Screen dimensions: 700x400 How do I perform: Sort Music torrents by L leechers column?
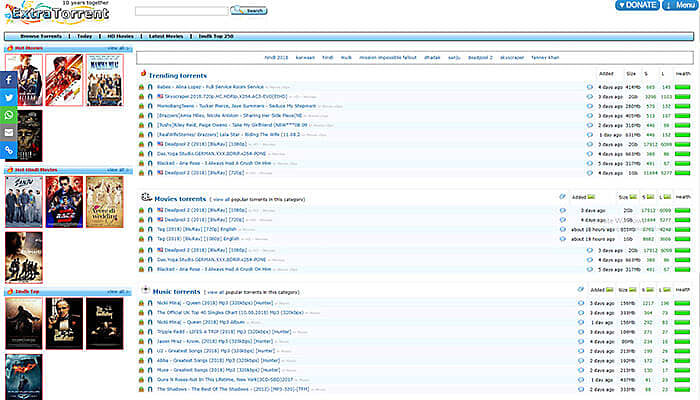tap(665, 290)
